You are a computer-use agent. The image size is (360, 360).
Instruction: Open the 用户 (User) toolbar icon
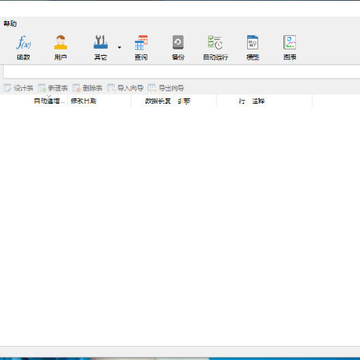[60, 48]
